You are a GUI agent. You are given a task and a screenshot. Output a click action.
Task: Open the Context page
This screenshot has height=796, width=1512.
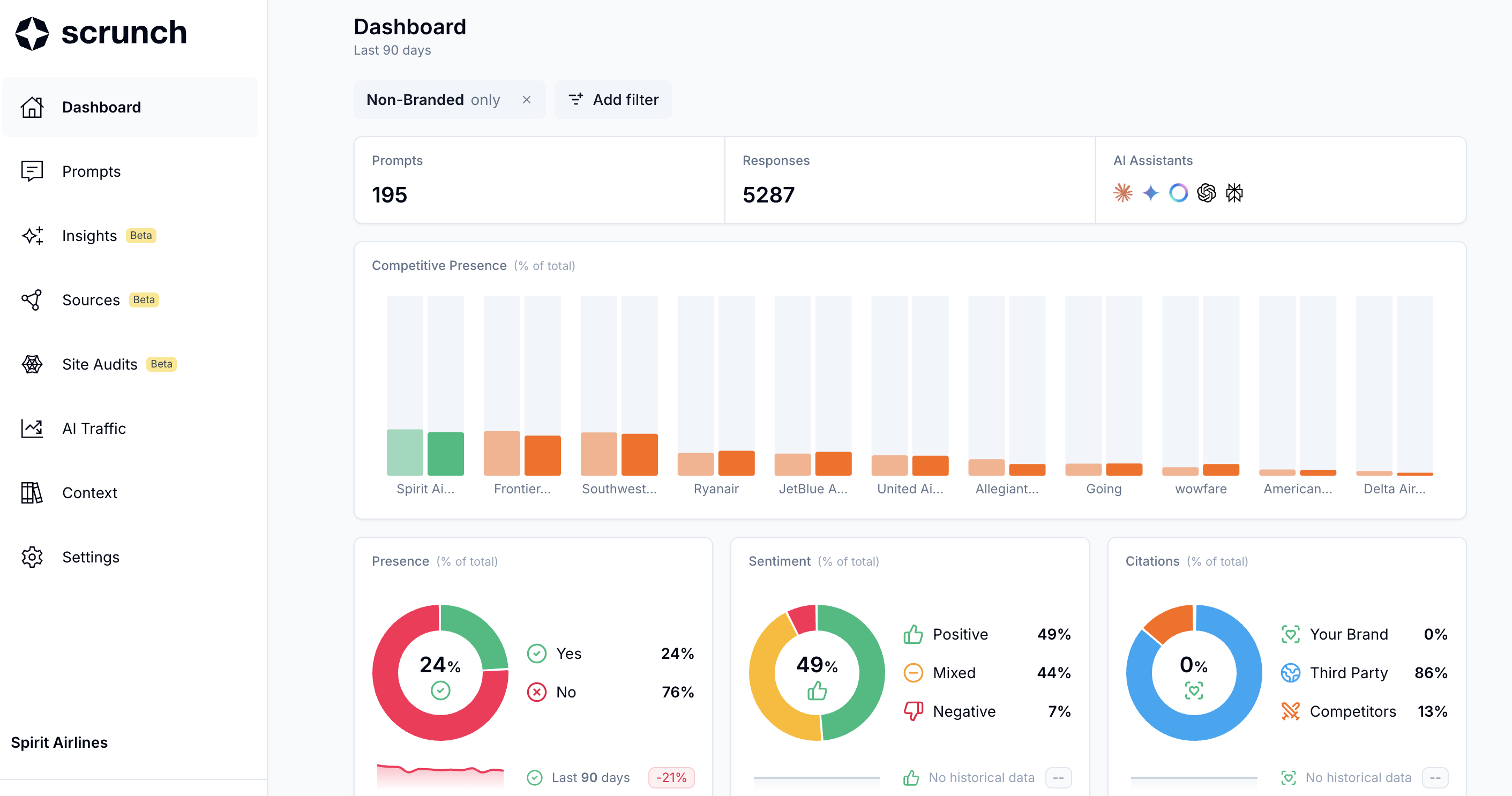[89, 492]
